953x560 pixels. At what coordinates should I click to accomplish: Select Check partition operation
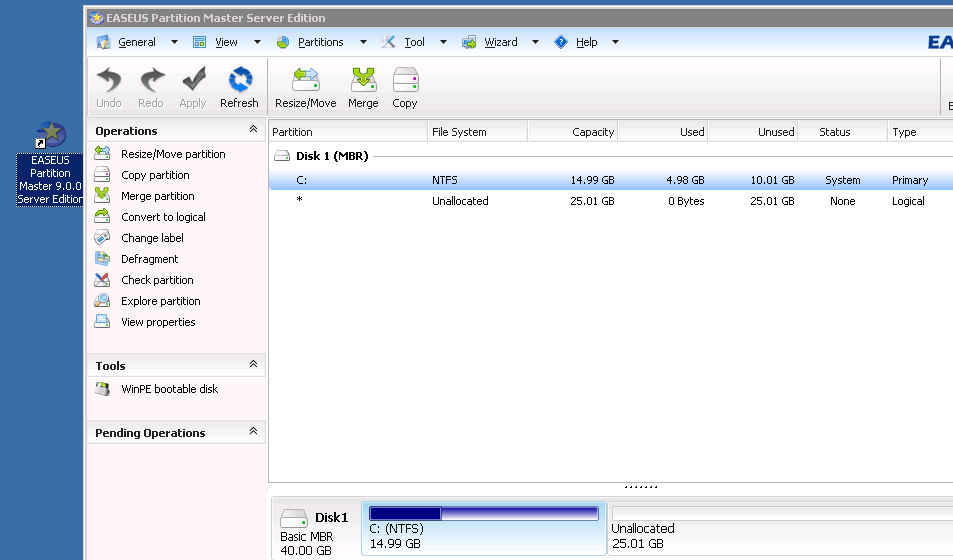click(157, 280)
